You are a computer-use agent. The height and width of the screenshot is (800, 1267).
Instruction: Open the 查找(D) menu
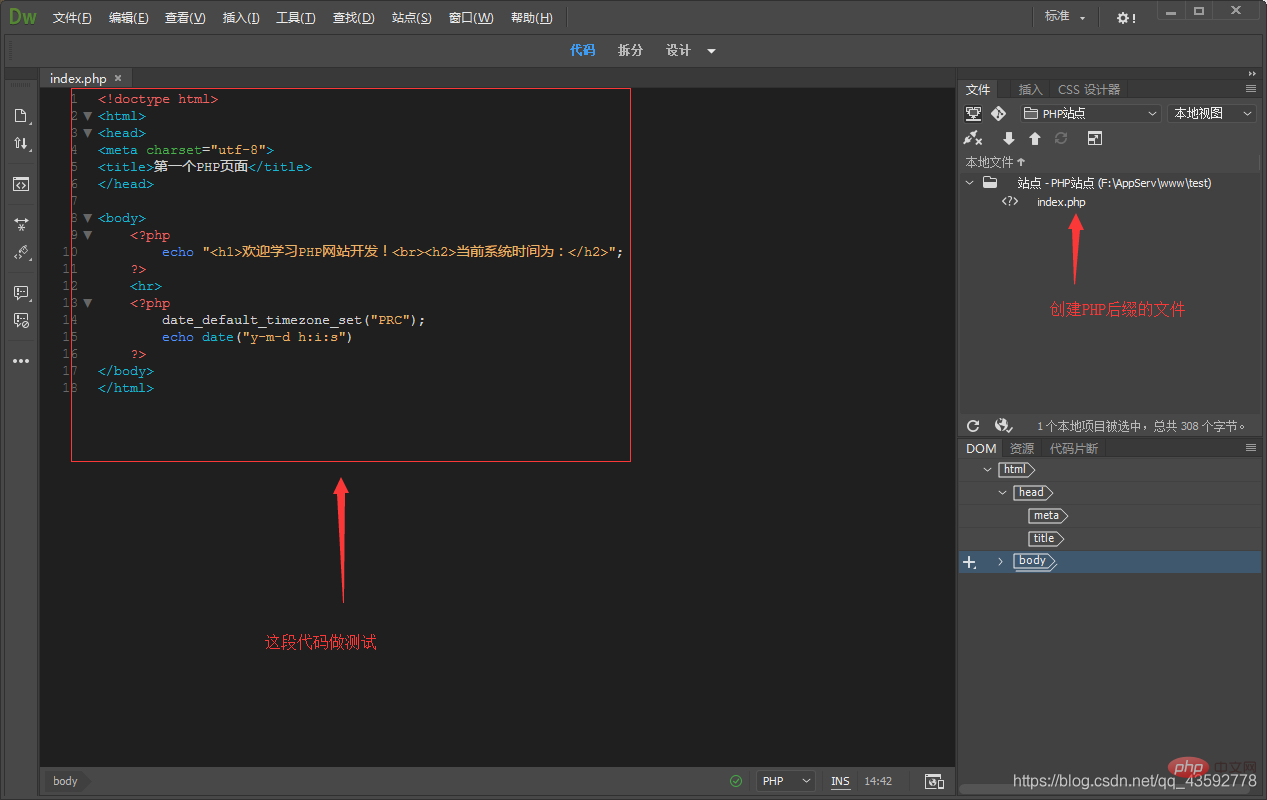(353, 18)
